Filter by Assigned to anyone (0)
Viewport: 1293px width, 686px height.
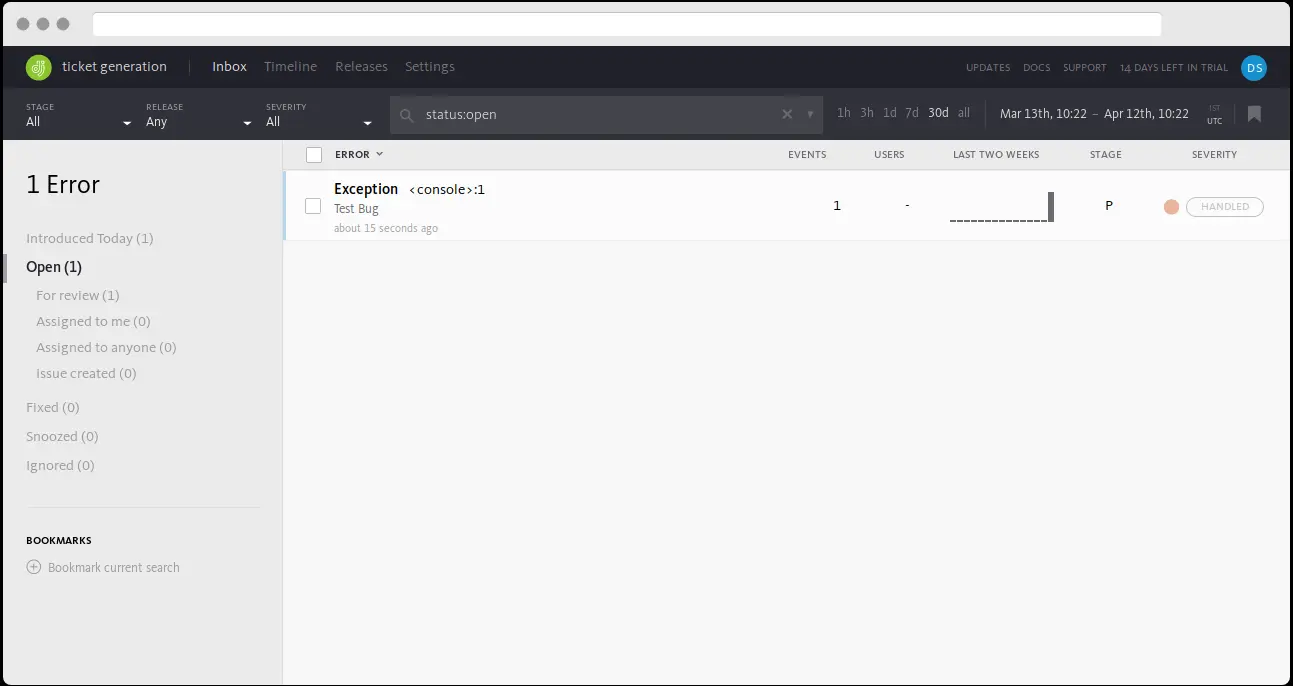point(106,347)
